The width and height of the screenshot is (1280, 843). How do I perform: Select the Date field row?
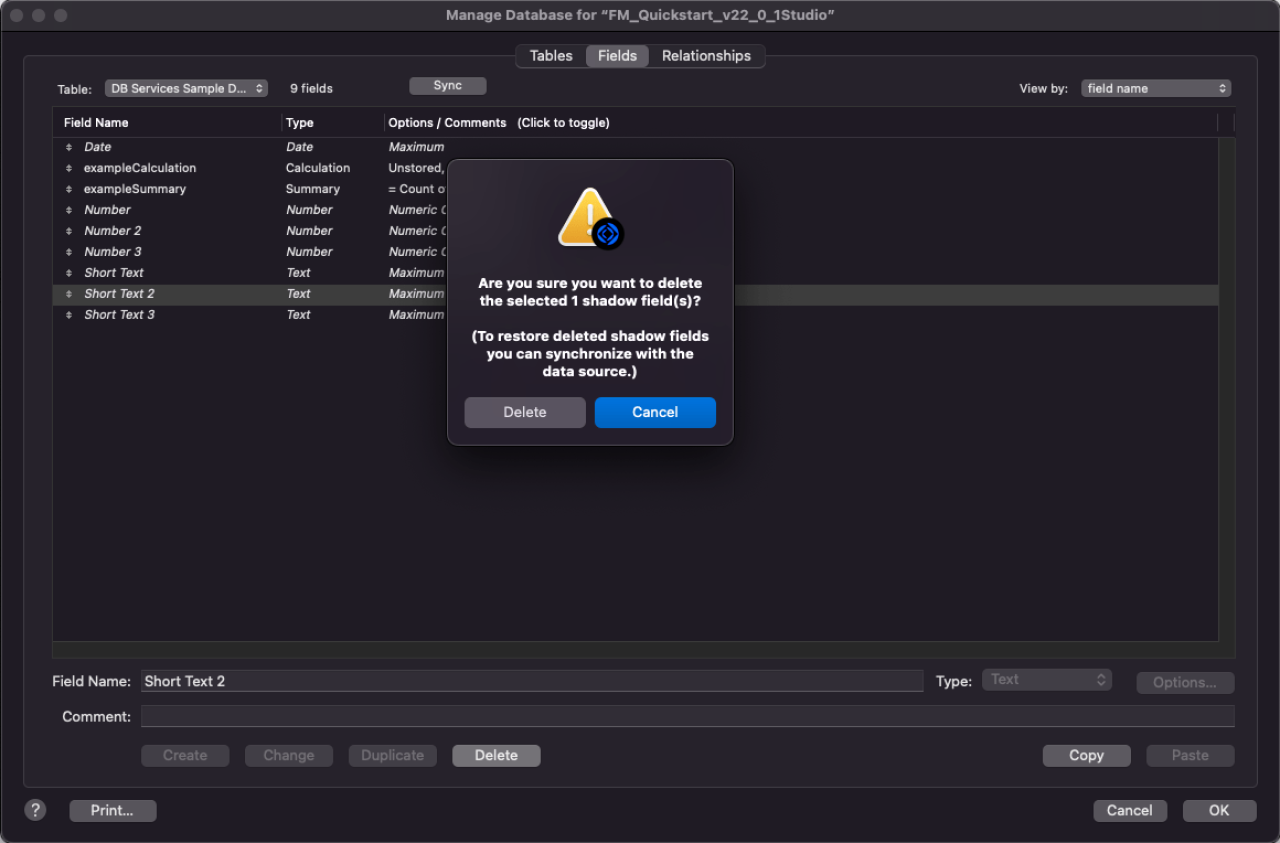tap(635, 147)
